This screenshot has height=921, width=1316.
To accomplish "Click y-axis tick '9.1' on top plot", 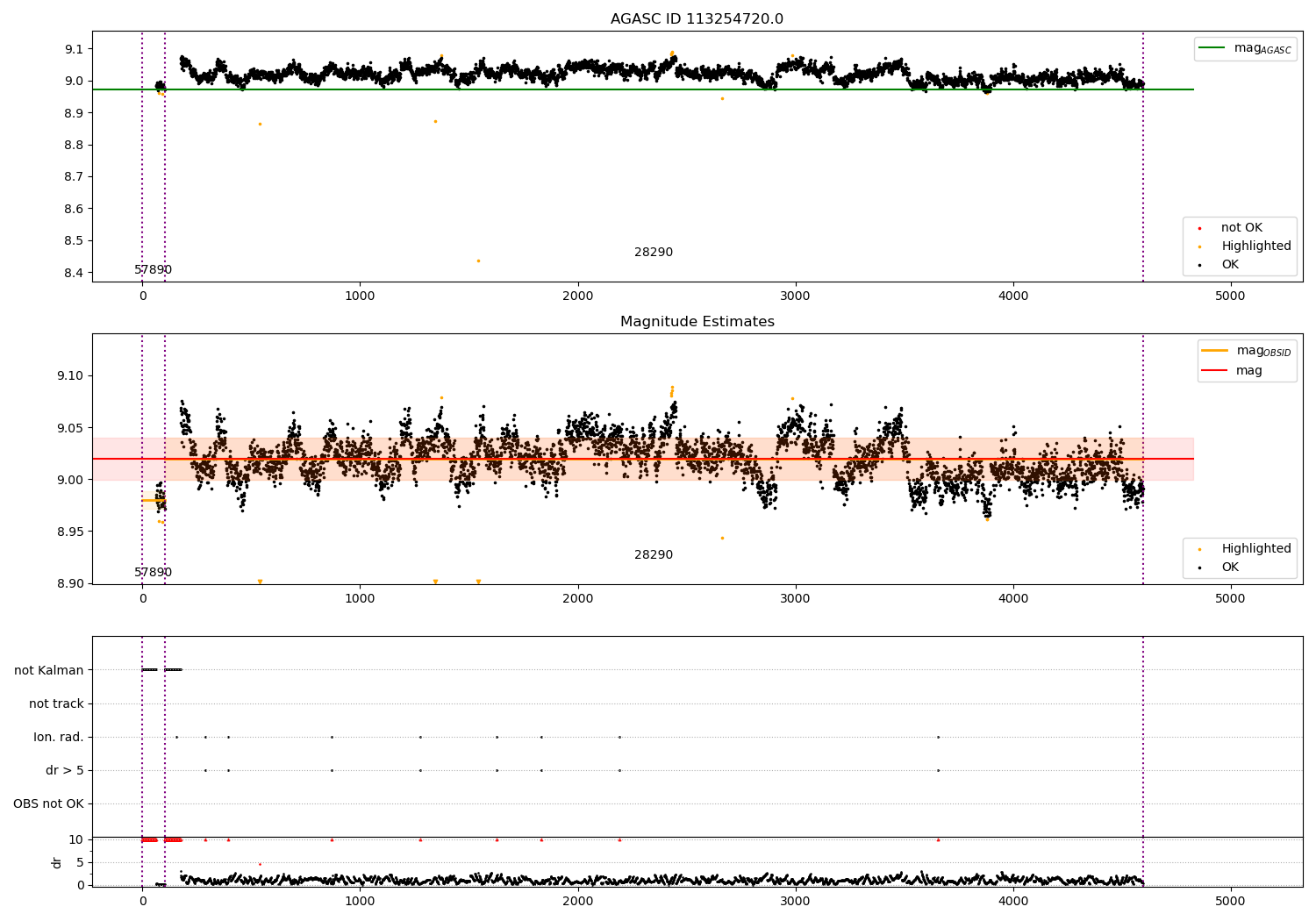I will click(75, 49).
